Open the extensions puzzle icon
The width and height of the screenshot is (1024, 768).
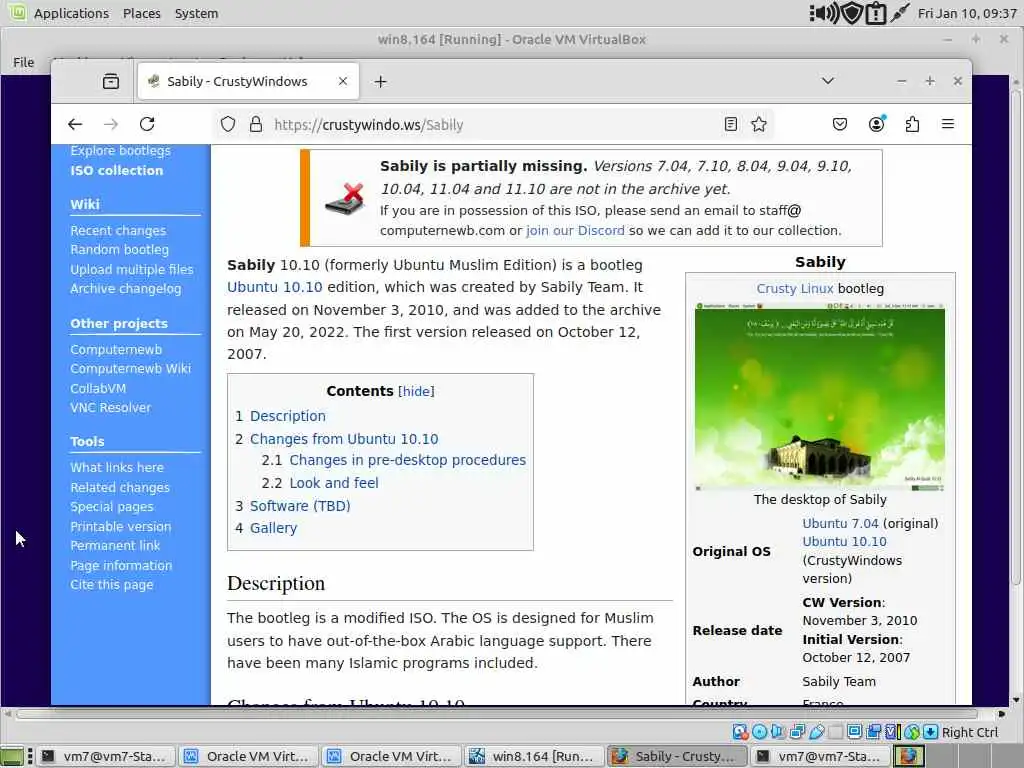click(912, 124)
